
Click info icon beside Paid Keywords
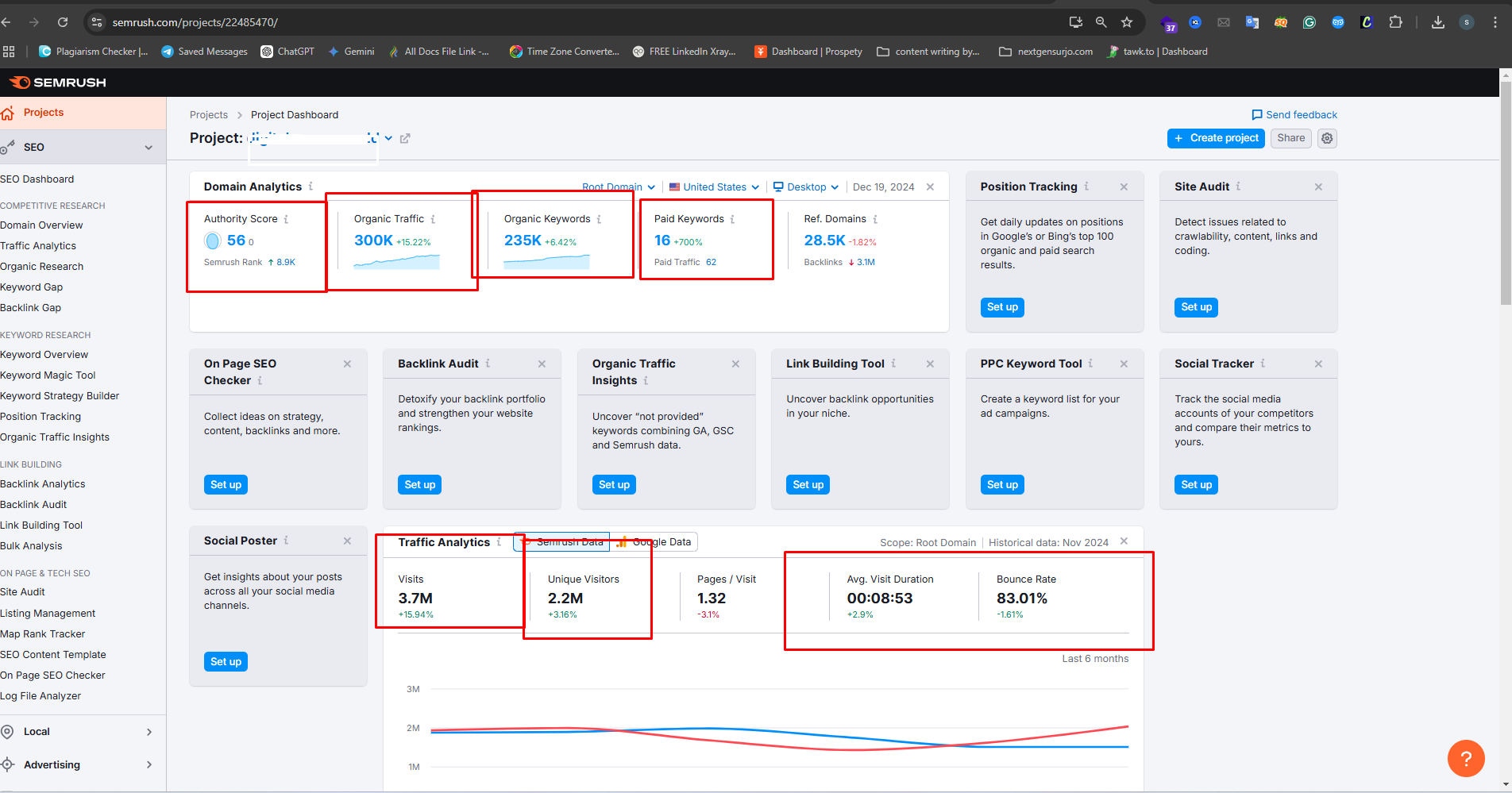click(732, 219)
